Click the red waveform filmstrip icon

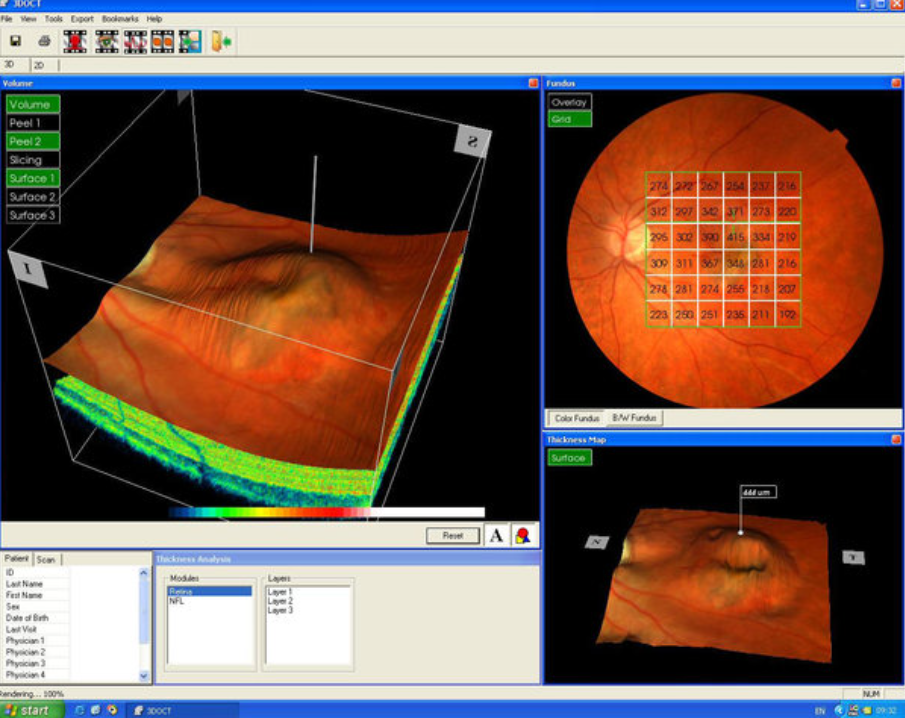pyautogui.click(x=135, y=42)
